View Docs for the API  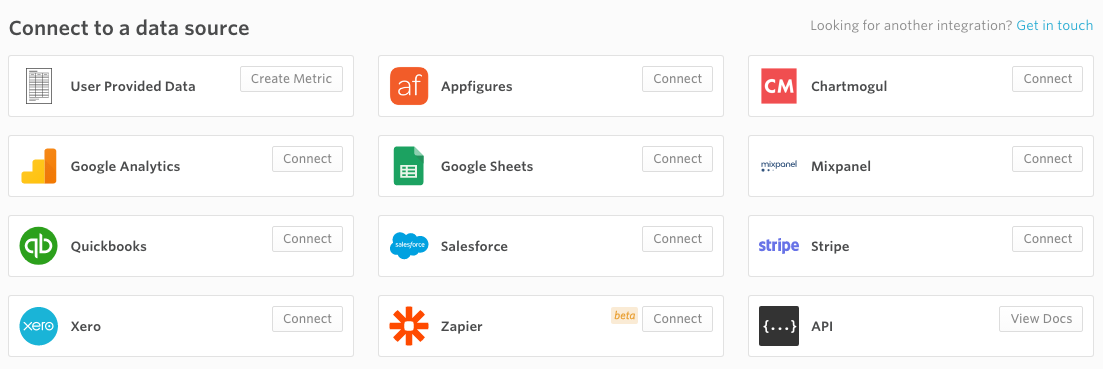1041,318
